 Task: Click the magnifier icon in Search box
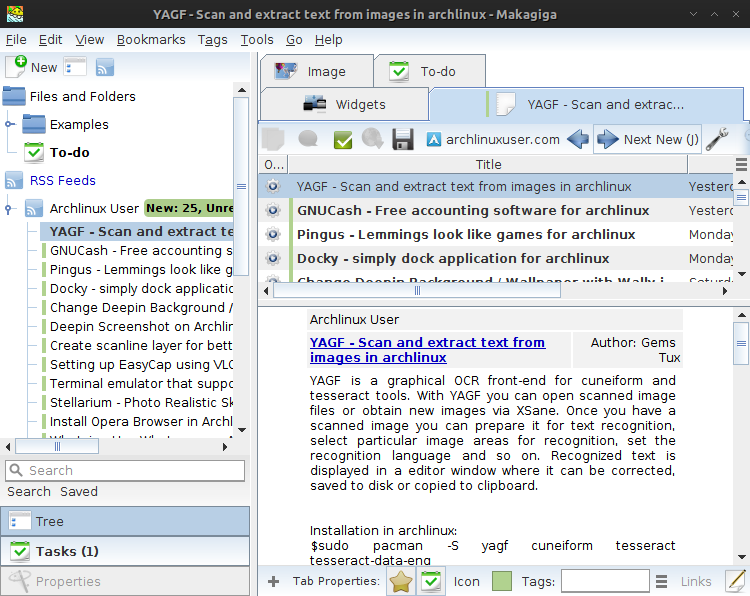(x=16, y=470)
